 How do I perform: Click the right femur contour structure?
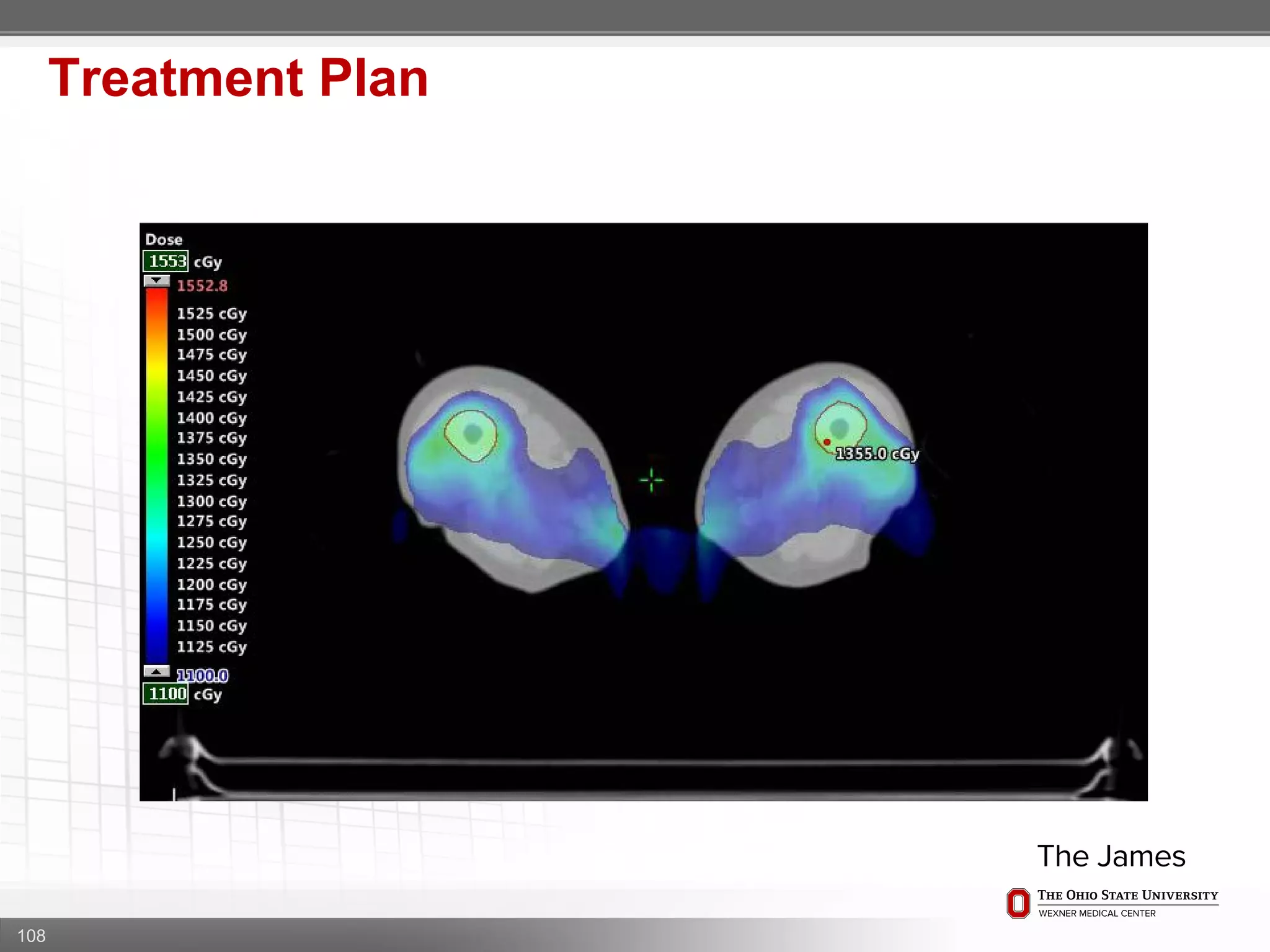(840, 427)
